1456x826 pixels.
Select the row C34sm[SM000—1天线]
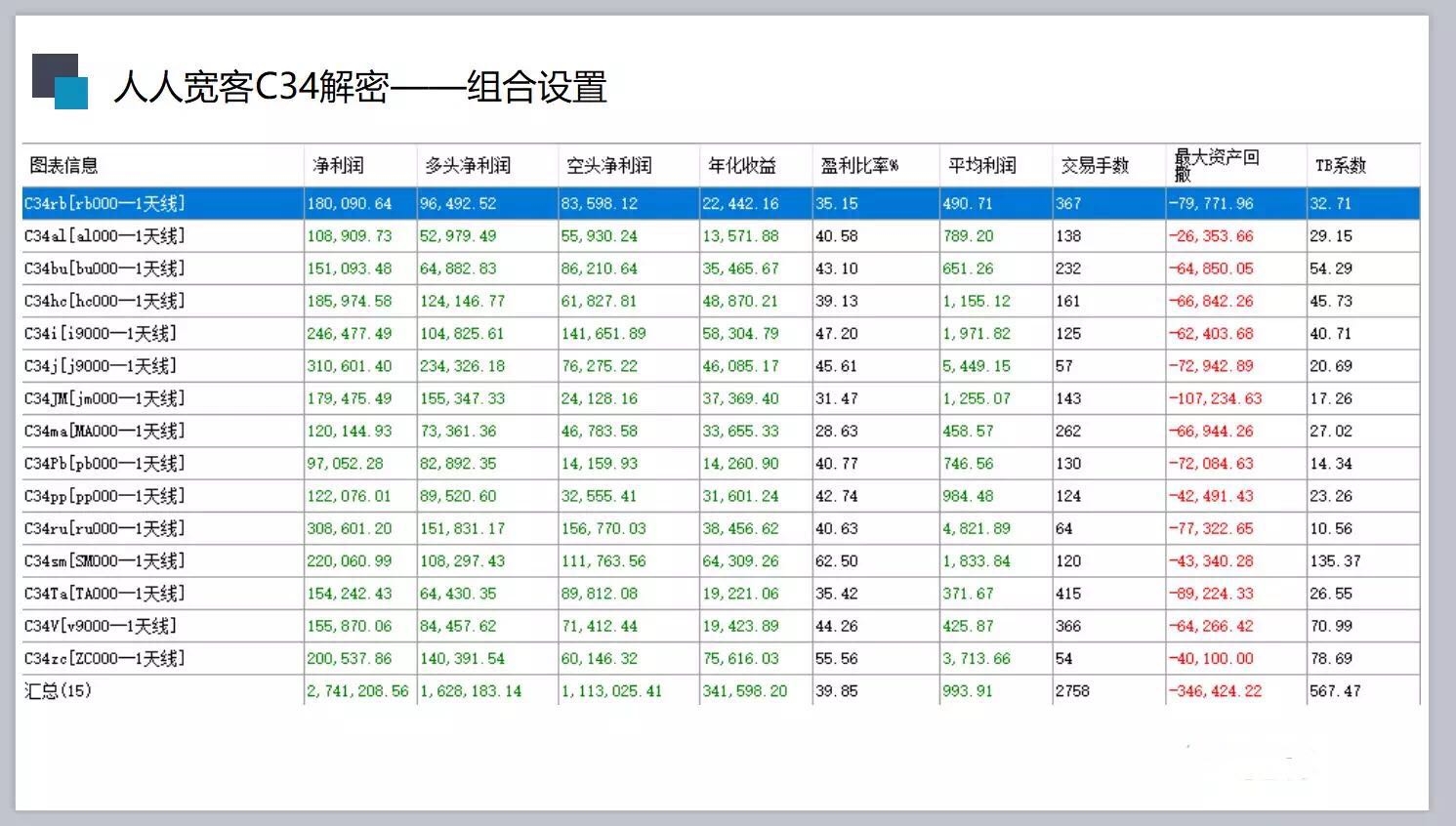[721, 561]
